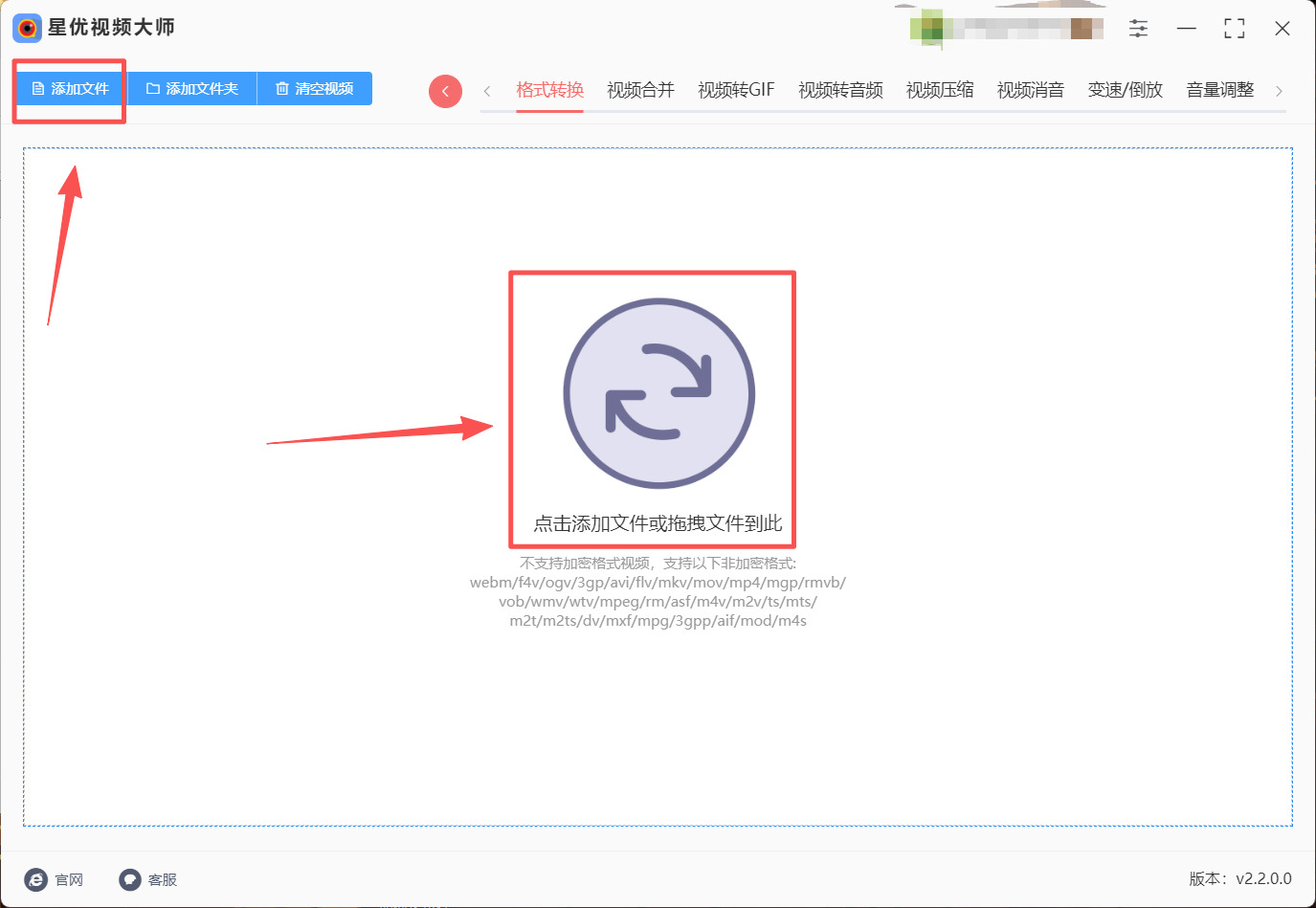1316x908 pixels.
Task: Switch to the 视频合并 tab
Action: point(640,90)
